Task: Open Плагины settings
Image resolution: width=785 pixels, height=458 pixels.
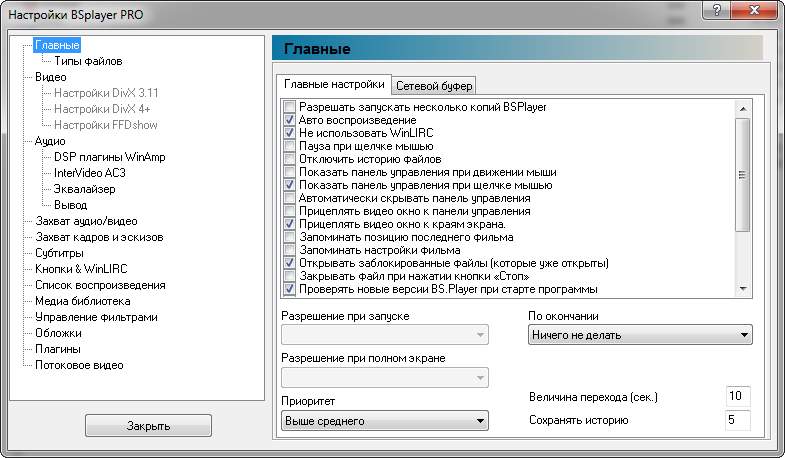Action: 58,349
